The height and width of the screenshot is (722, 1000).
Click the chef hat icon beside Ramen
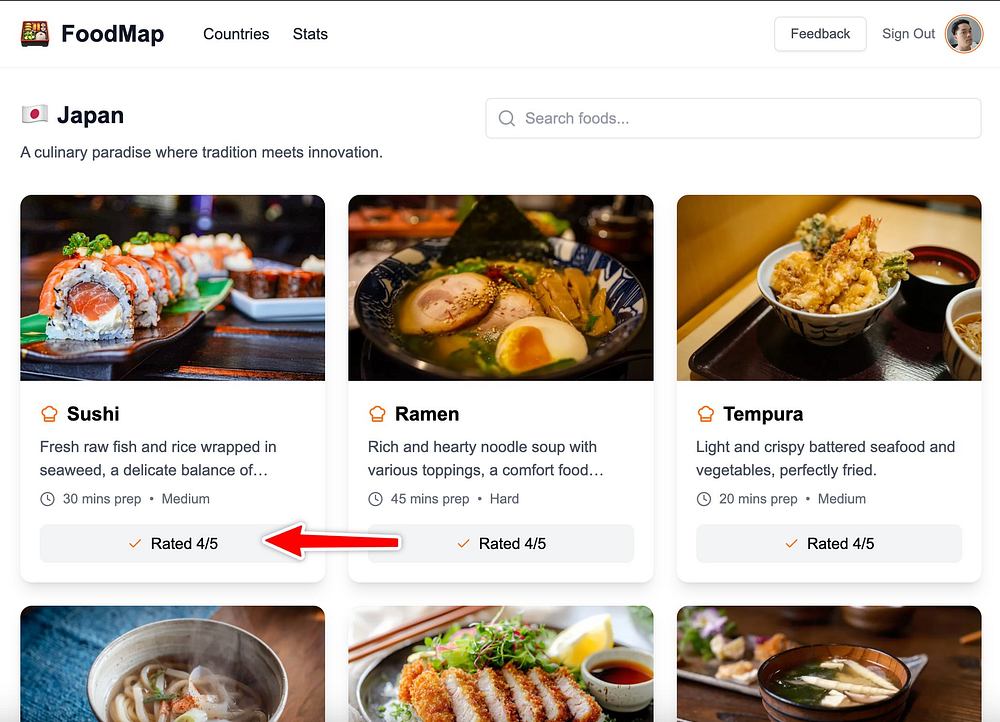(377, 414)
